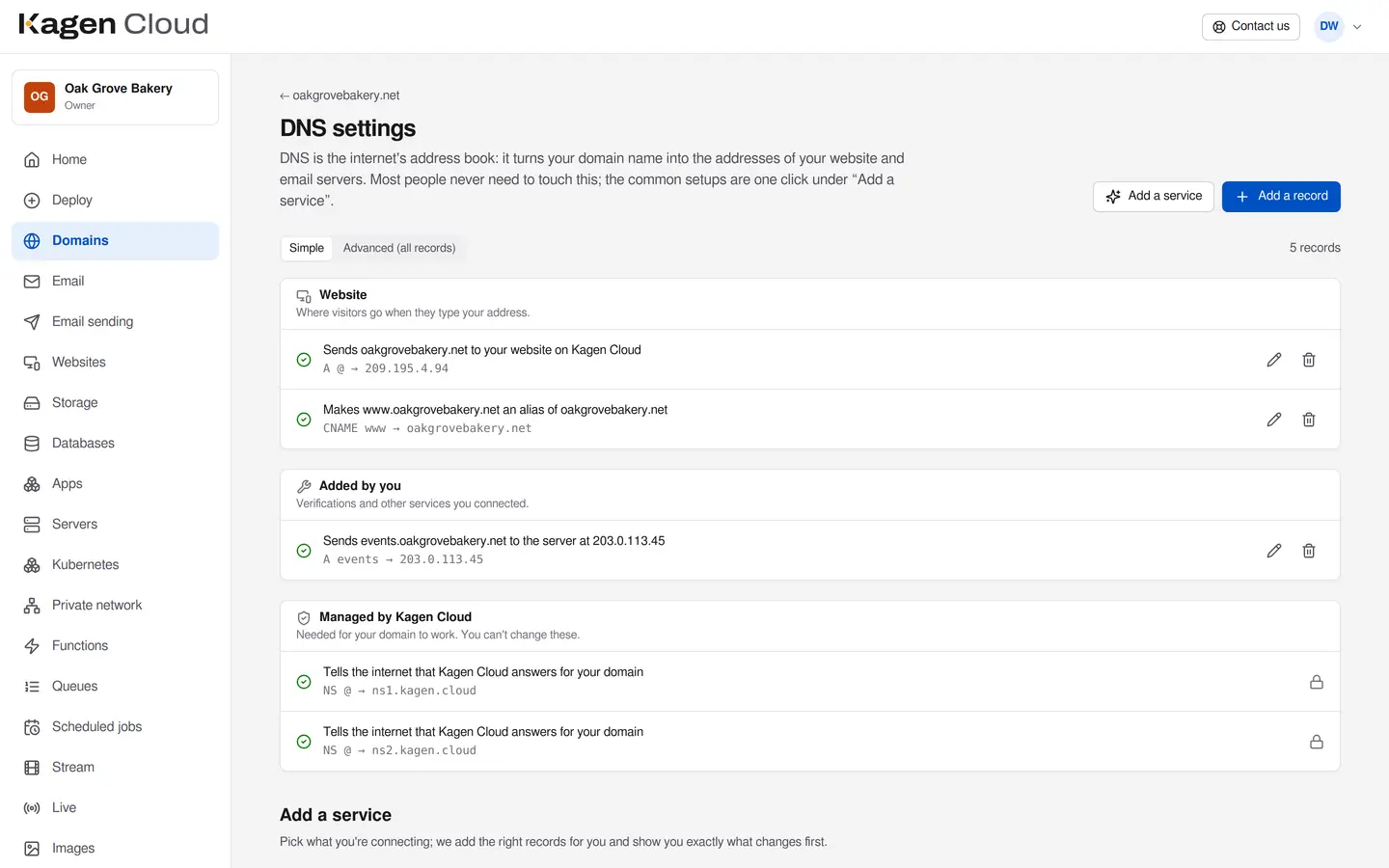
Task: Click the green check beside ns2.kagen.cloud record
Action: (x=304, y=742)
